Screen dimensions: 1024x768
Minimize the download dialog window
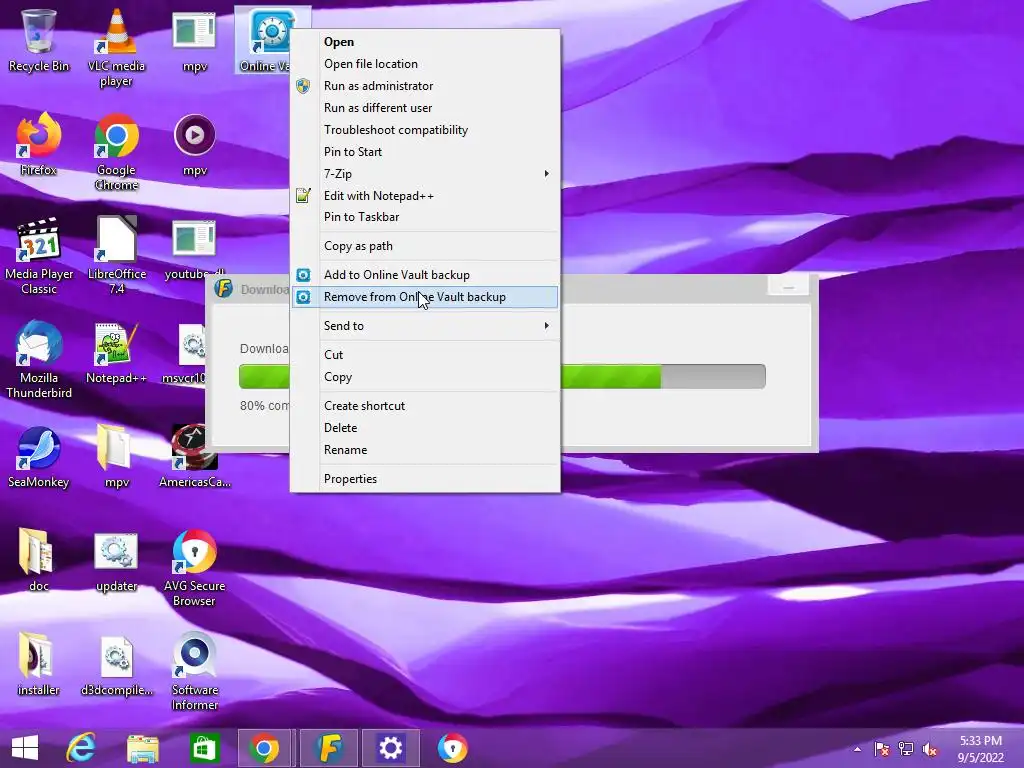(x=788, y=287)
